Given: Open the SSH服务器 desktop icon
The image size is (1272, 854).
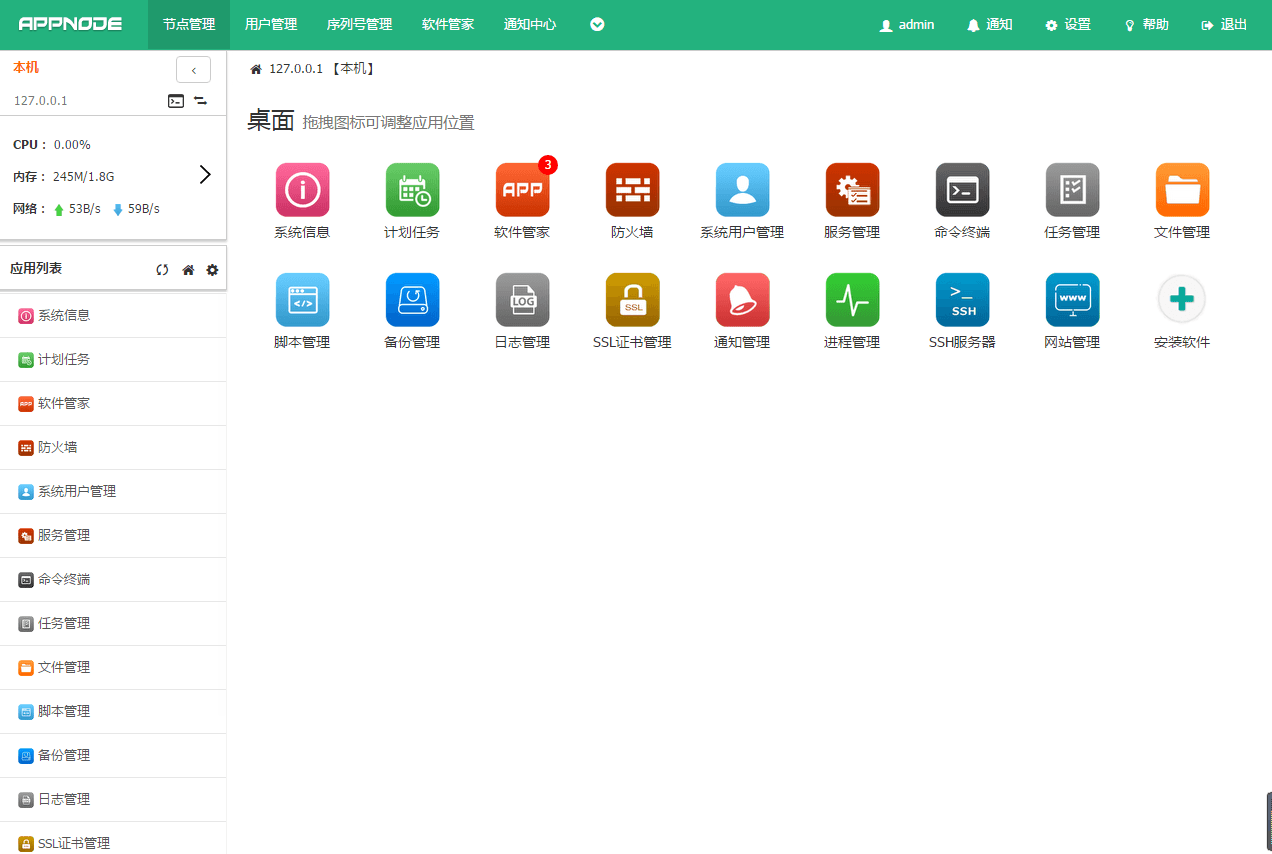Looking at the screenshot, I should (x=962, y=300).
